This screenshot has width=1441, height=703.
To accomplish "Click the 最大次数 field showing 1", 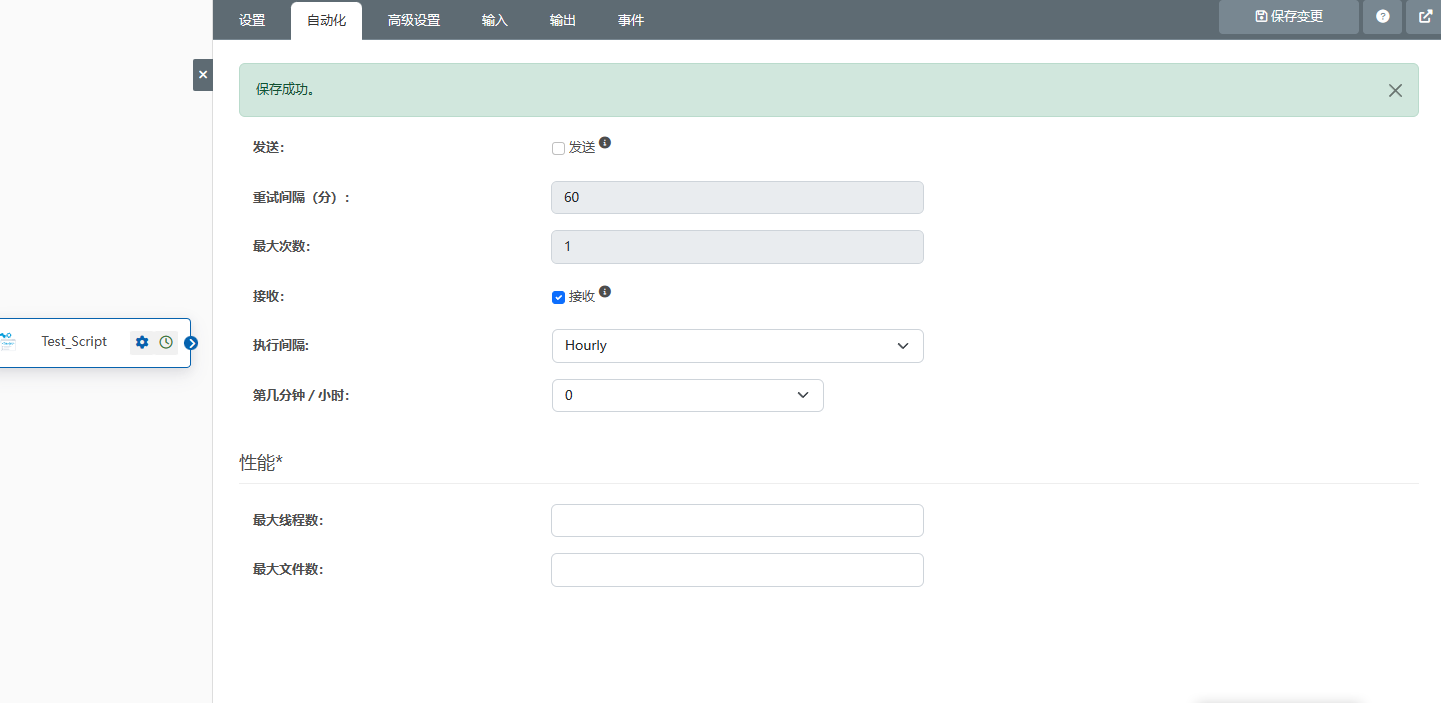I will point(737,247).
